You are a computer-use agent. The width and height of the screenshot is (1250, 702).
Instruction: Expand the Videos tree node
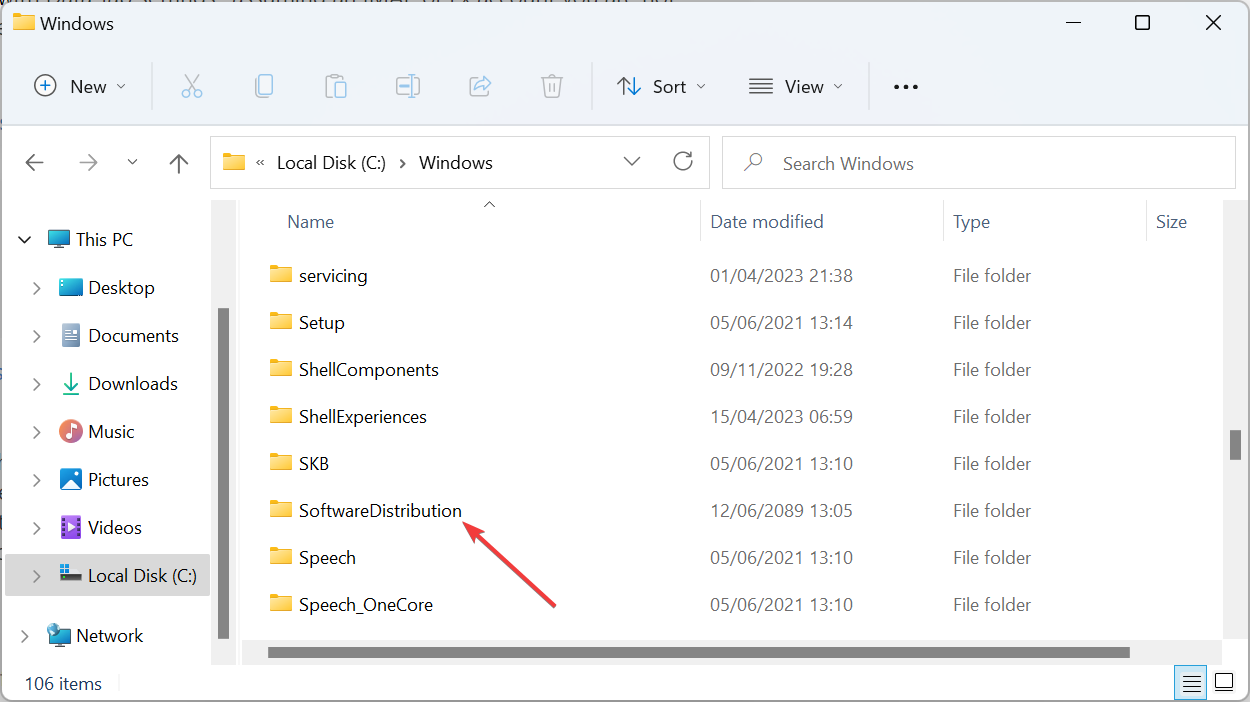click(x=37, y=528)
